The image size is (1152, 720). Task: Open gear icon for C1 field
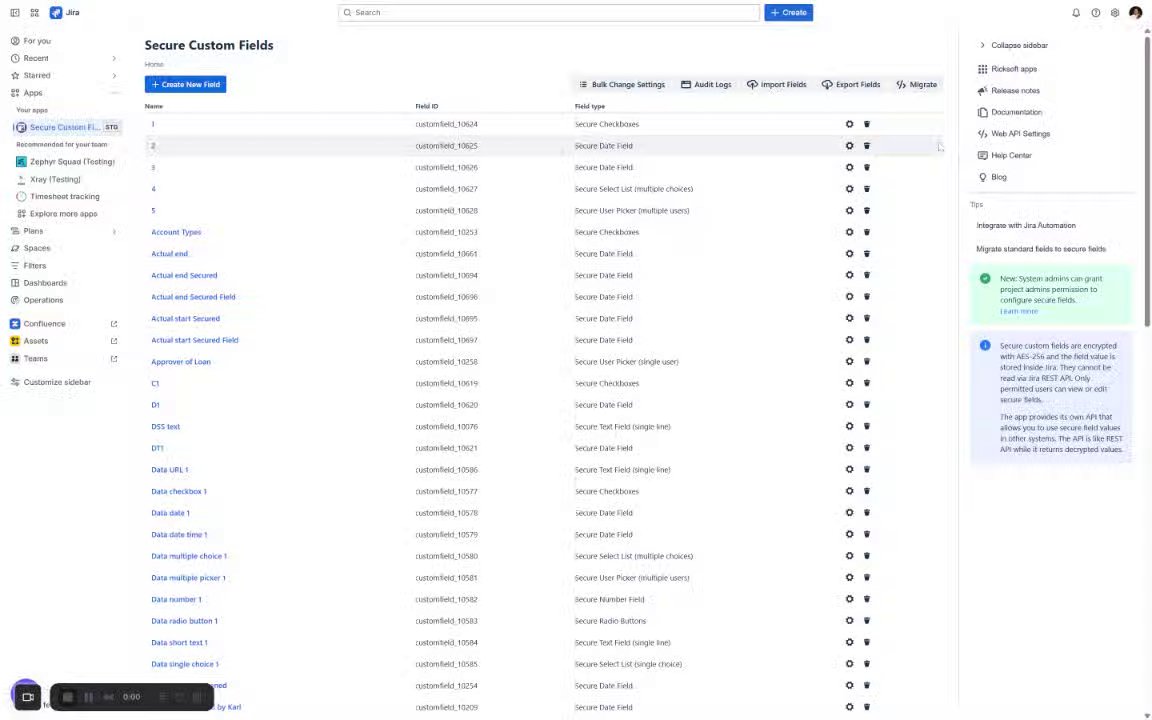coord(849,383)
